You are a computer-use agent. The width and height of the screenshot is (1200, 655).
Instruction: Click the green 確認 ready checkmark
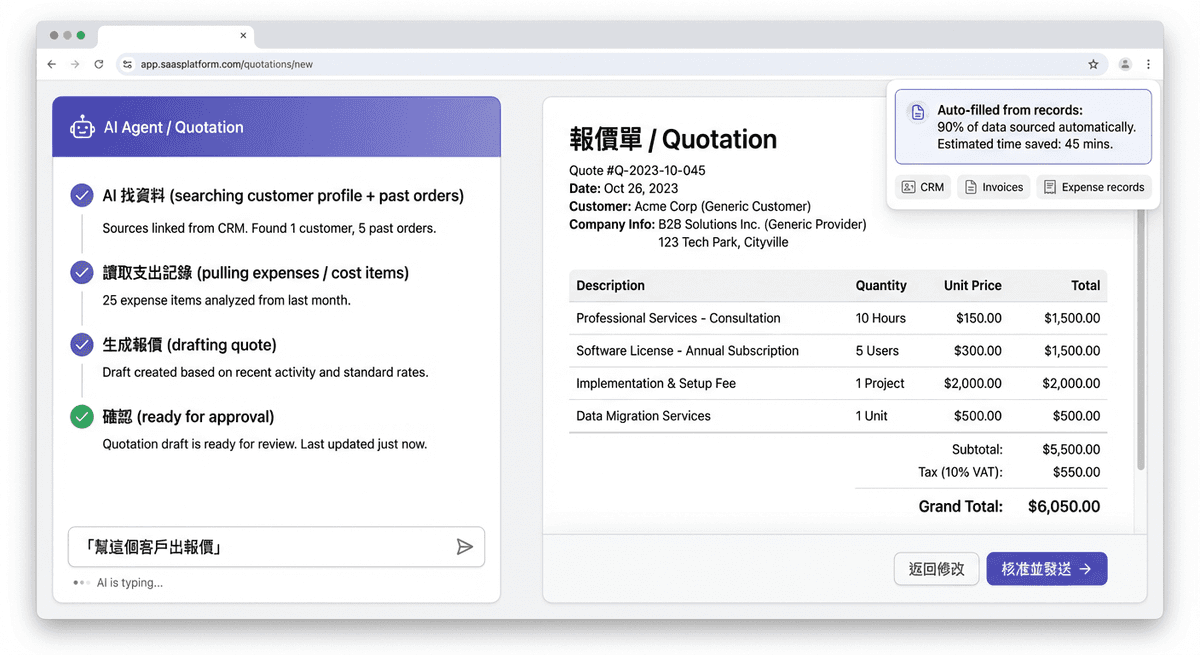pyautogui.click(x=82, y=416)
